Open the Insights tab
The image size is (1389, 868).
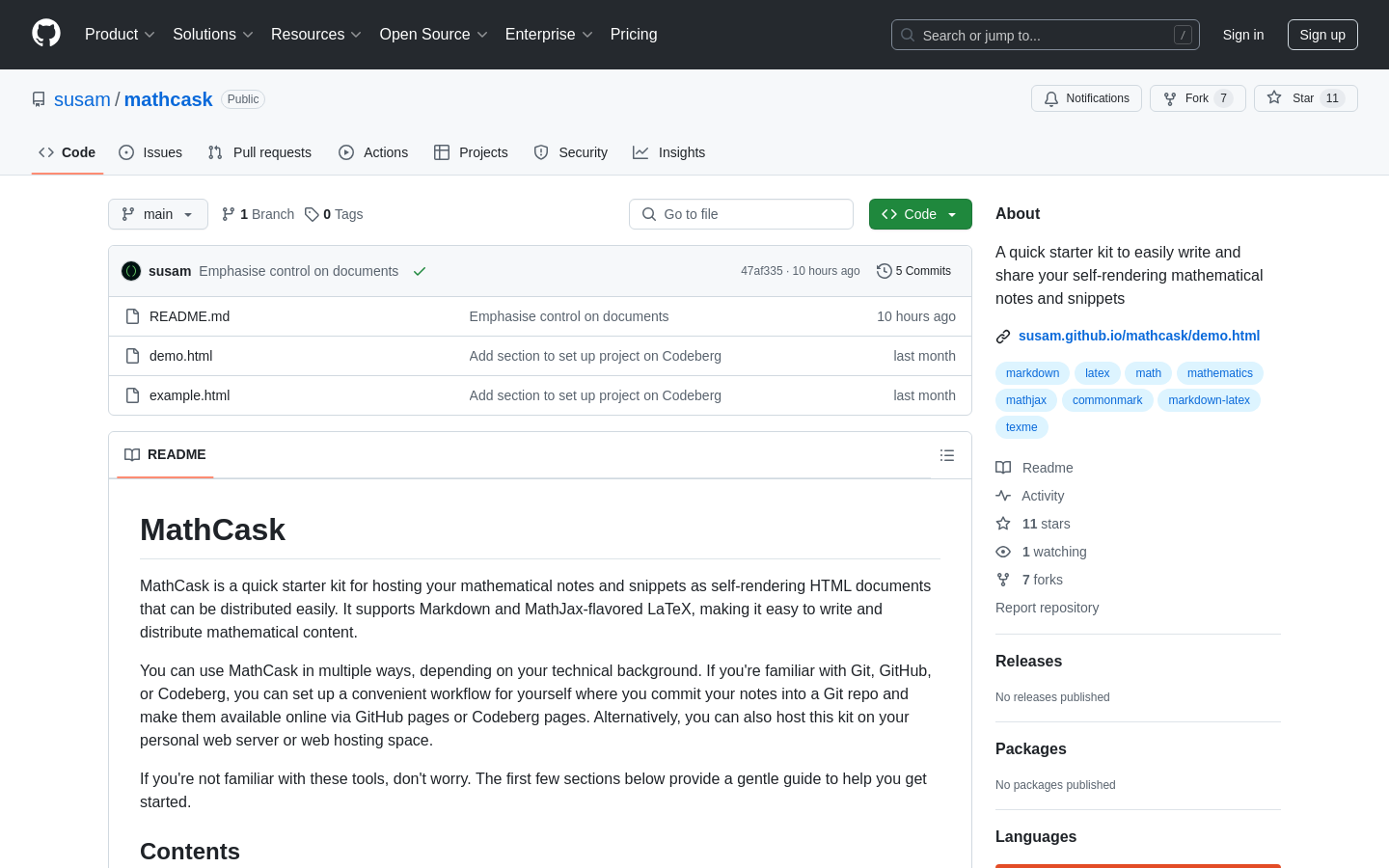point(669,152)
